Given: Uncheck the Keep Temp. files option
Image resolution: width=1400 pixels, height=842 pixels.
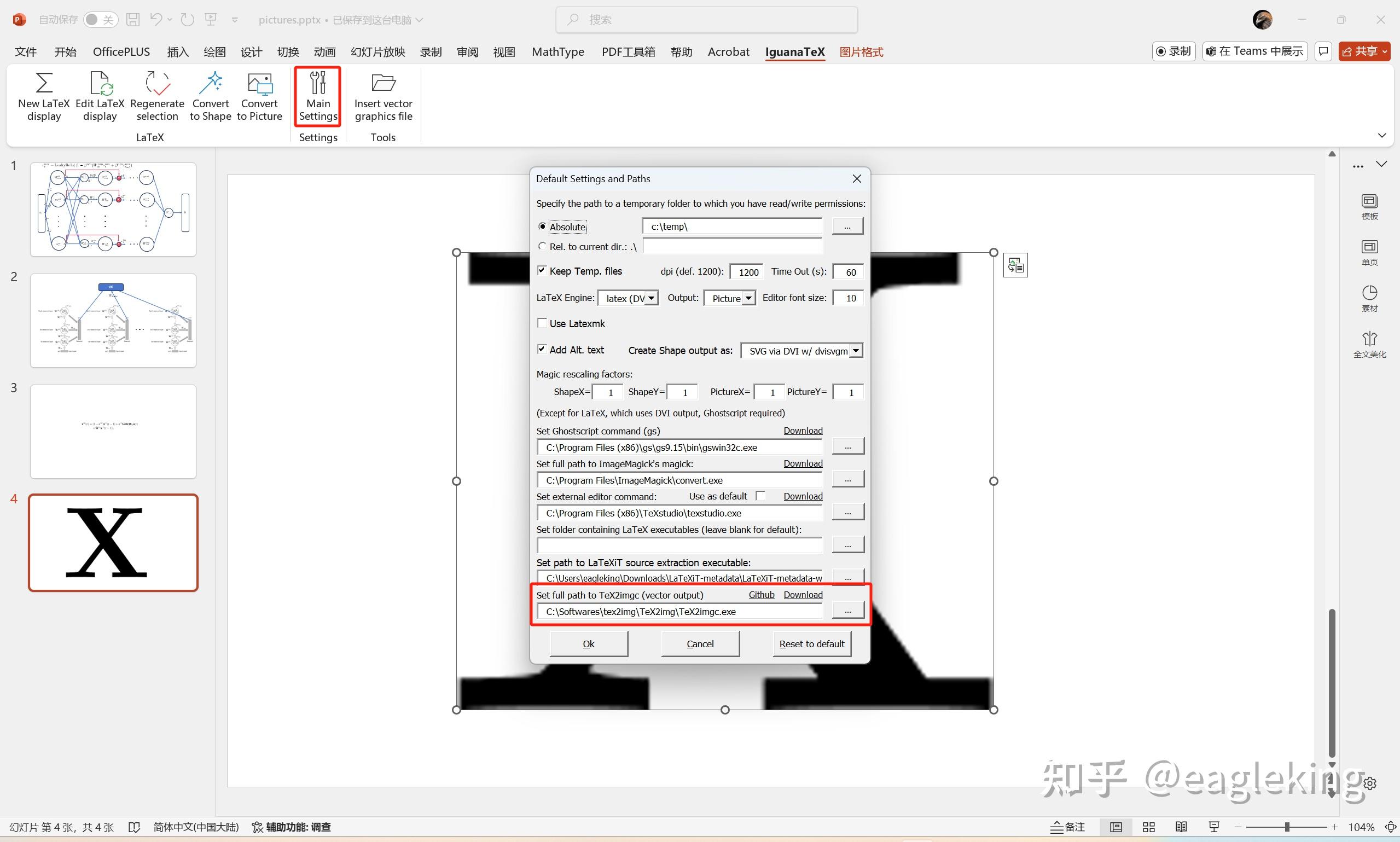Looking at the screenshot, I should pyautogui.click(x=542, y=270).
